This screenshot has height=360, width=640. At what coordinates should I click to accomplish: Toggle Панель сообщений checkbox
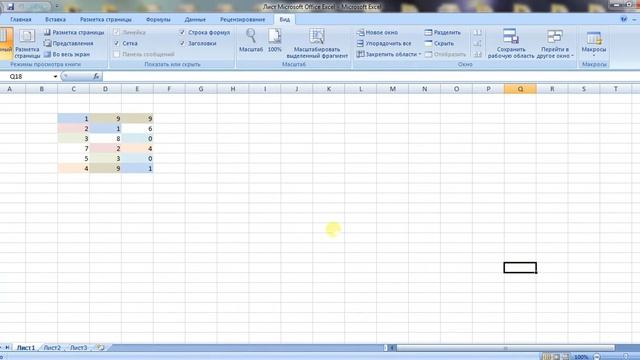(117, 54)
